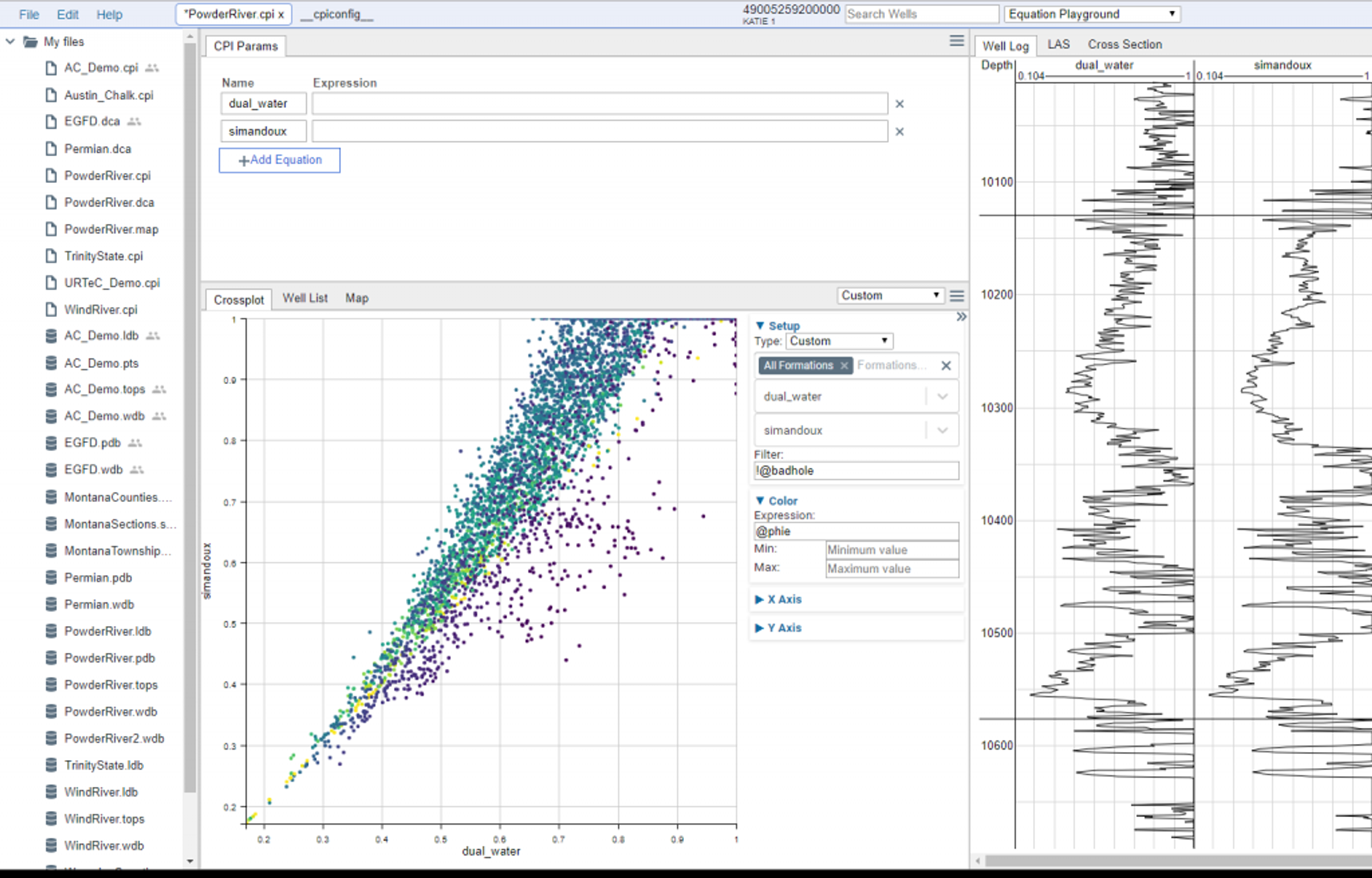Screen dimensions: 1372x878
Task: Collapse the My files folder
Action: 10,42
